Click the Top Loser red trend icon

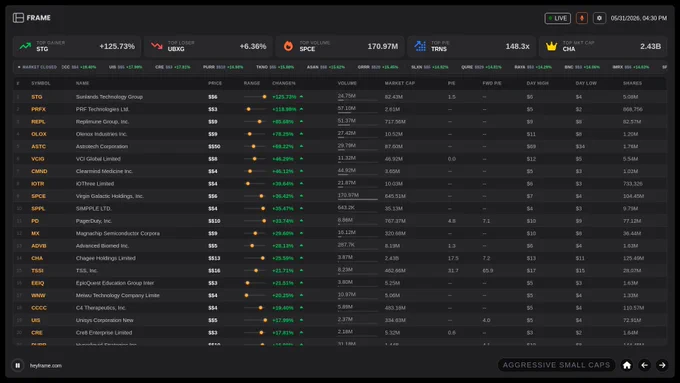coord(157,46)
